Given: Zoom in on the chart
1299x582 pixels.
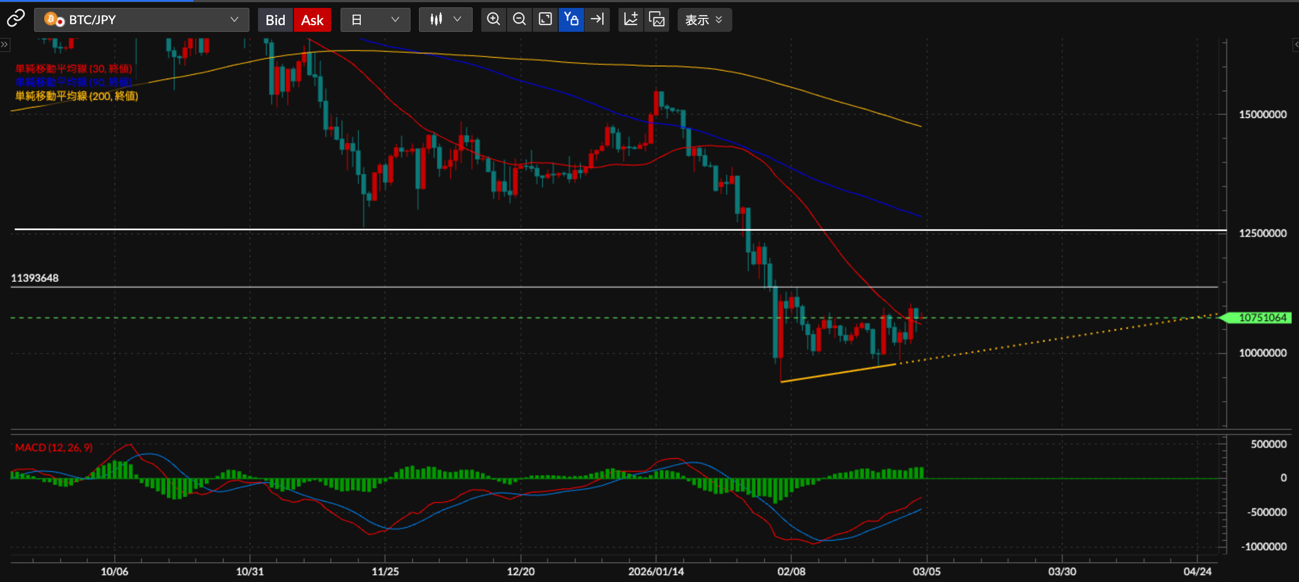Looking at the screenshot, I should [x=493, y=19].
